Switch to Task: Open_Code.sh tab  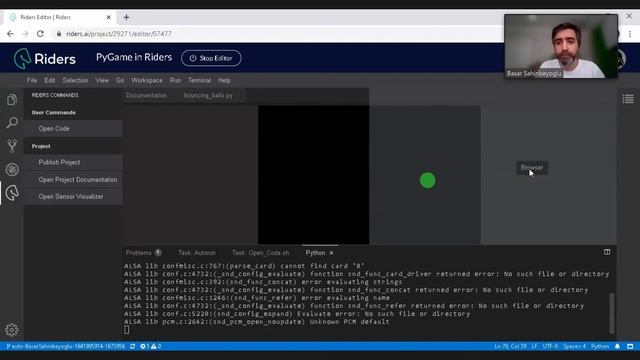click(x=260, y=253)
